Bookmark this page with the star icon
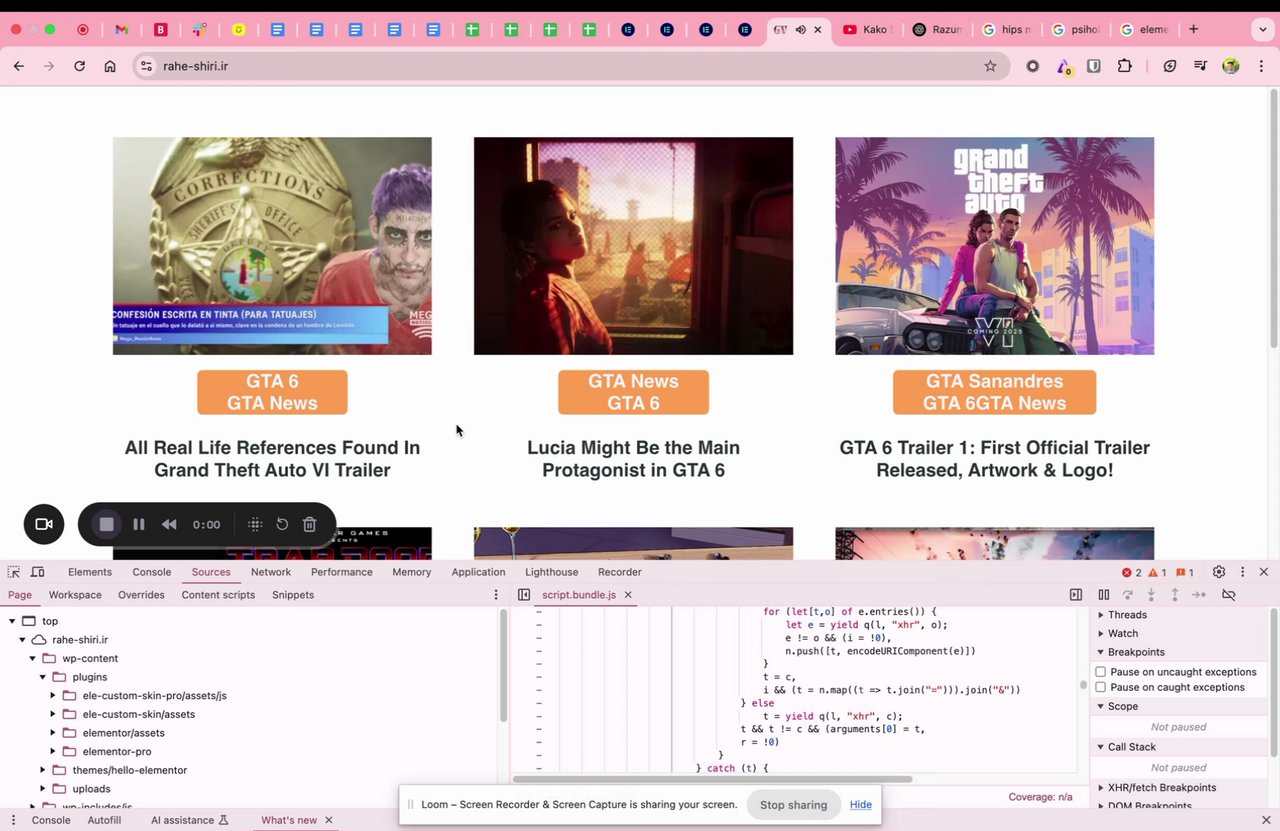The image size is (1280, 831). (990, 66)
